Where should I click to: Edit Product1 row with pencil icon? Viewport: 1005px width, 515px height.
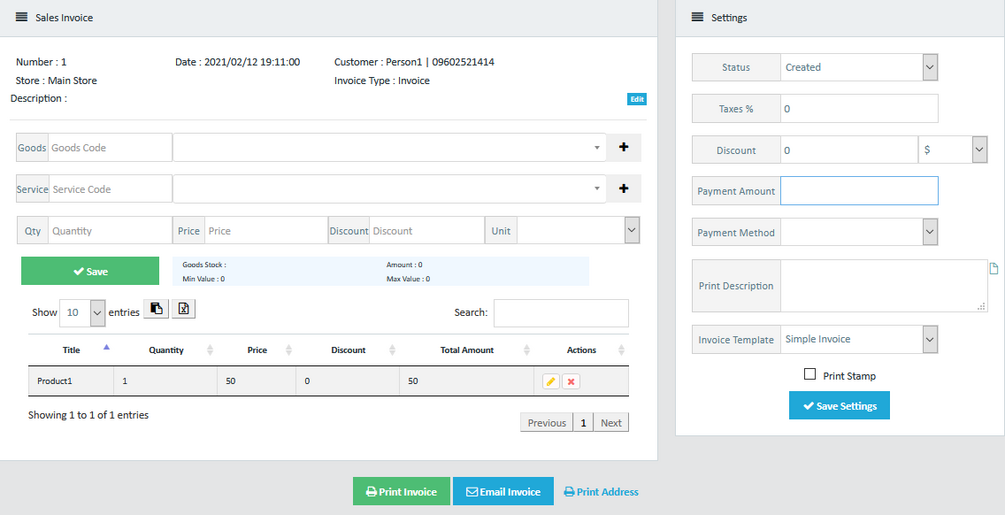pyautogui.click(x=551, y=381)
